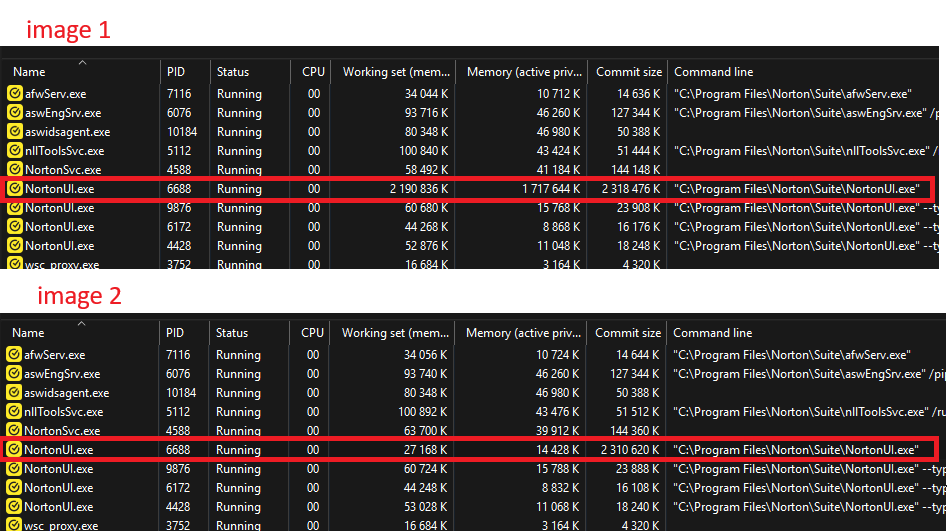Click the sort arrow above Name in image 2
The image size is (947, 531).
pyautogui.click(x=81, y=323)
